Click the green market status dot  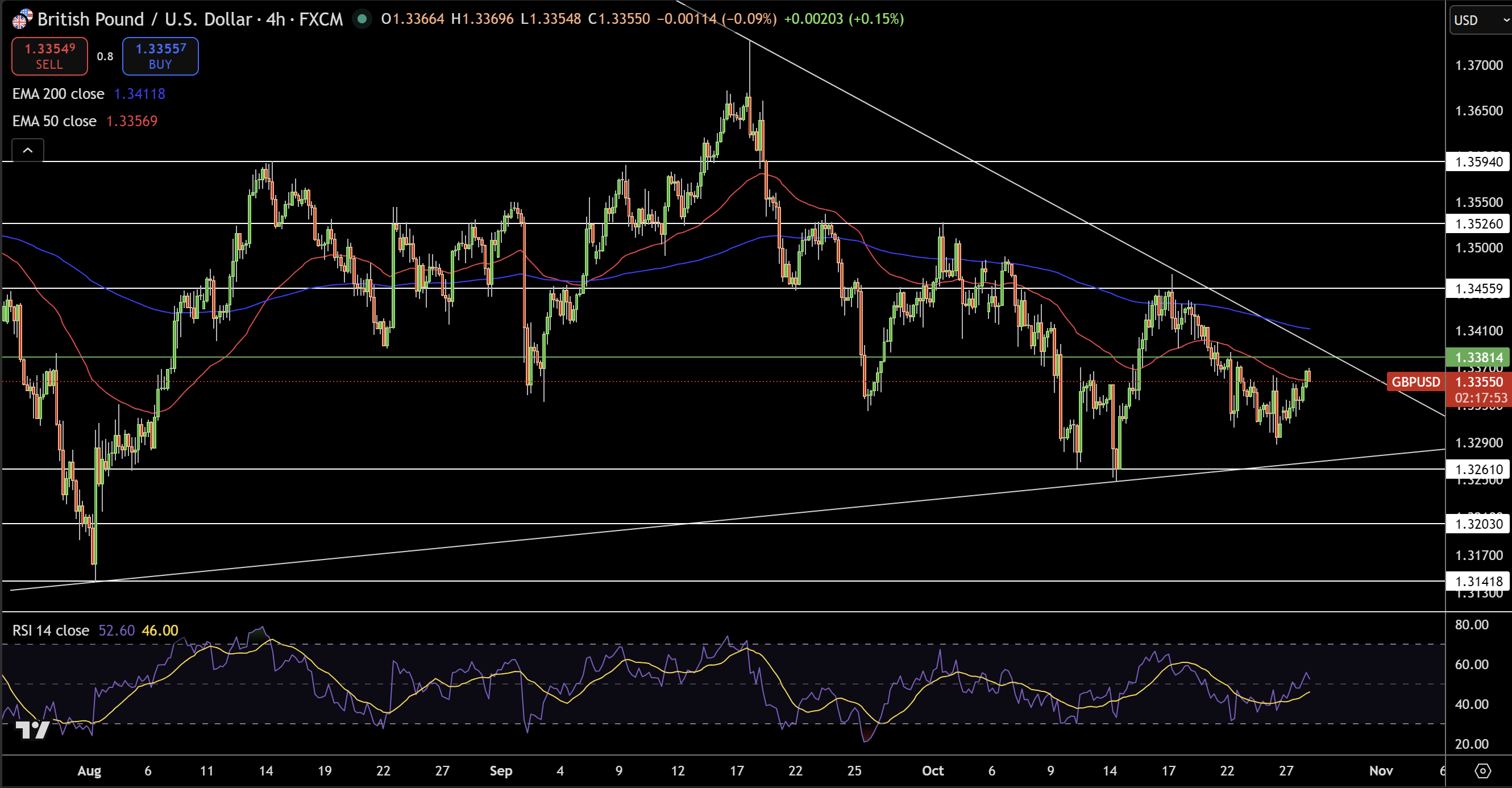click(362, 19)
